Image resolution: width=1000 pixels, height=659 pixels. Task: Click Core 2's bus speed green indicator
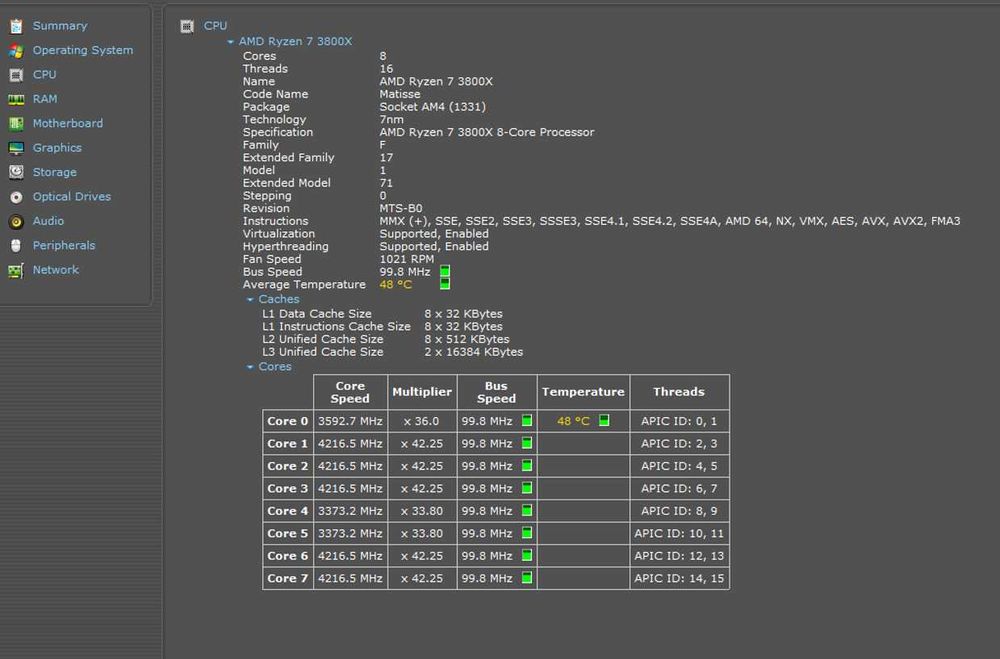click(527, 466)
